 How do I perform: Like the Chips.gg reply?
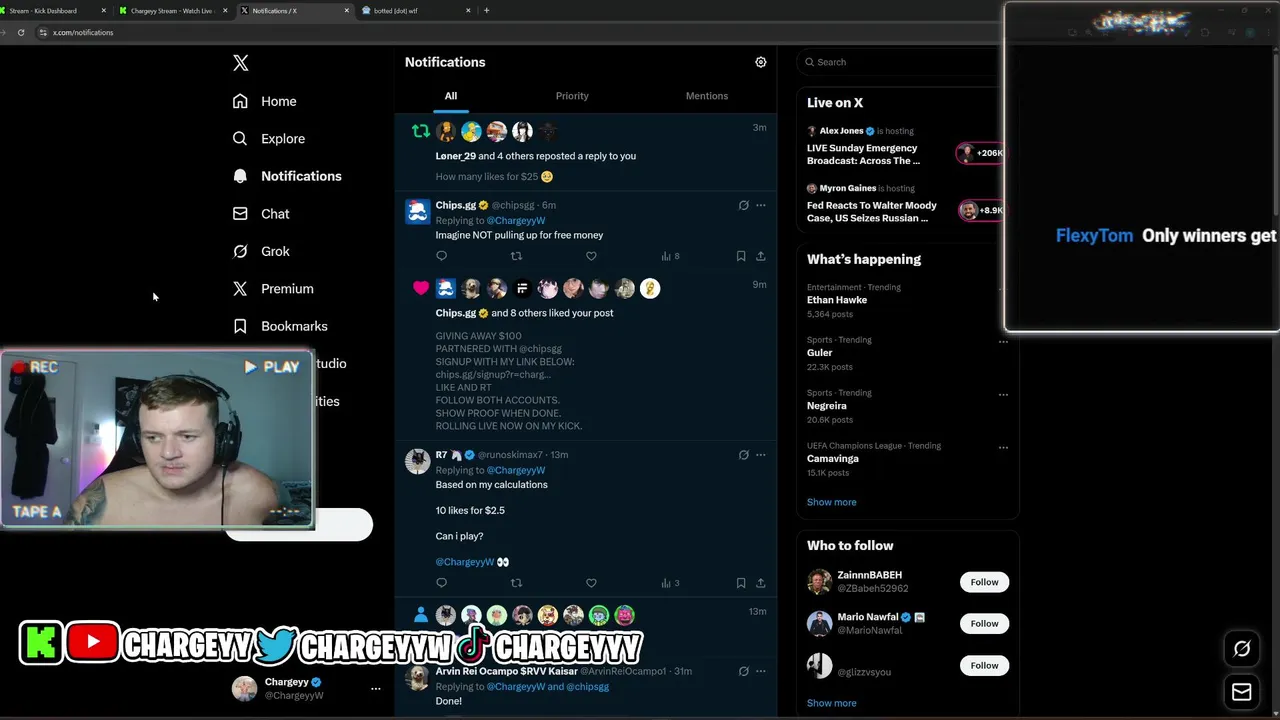(591, 256)
